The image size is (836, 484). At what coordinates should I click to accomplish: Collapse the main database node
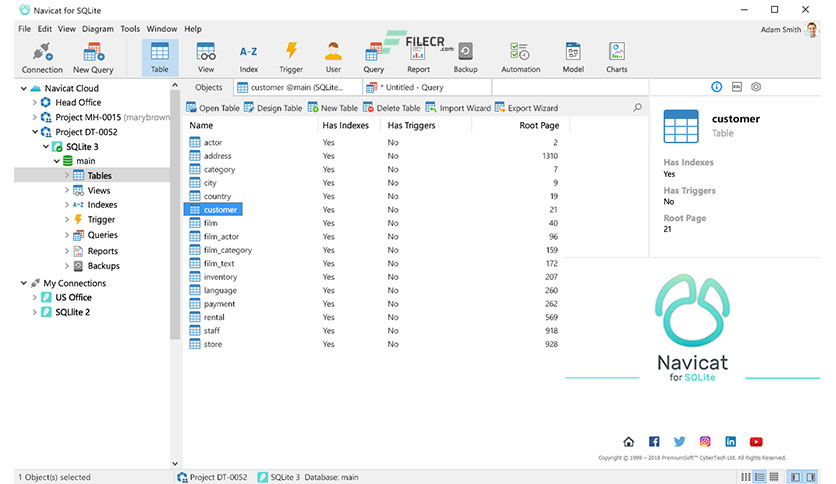57,161
